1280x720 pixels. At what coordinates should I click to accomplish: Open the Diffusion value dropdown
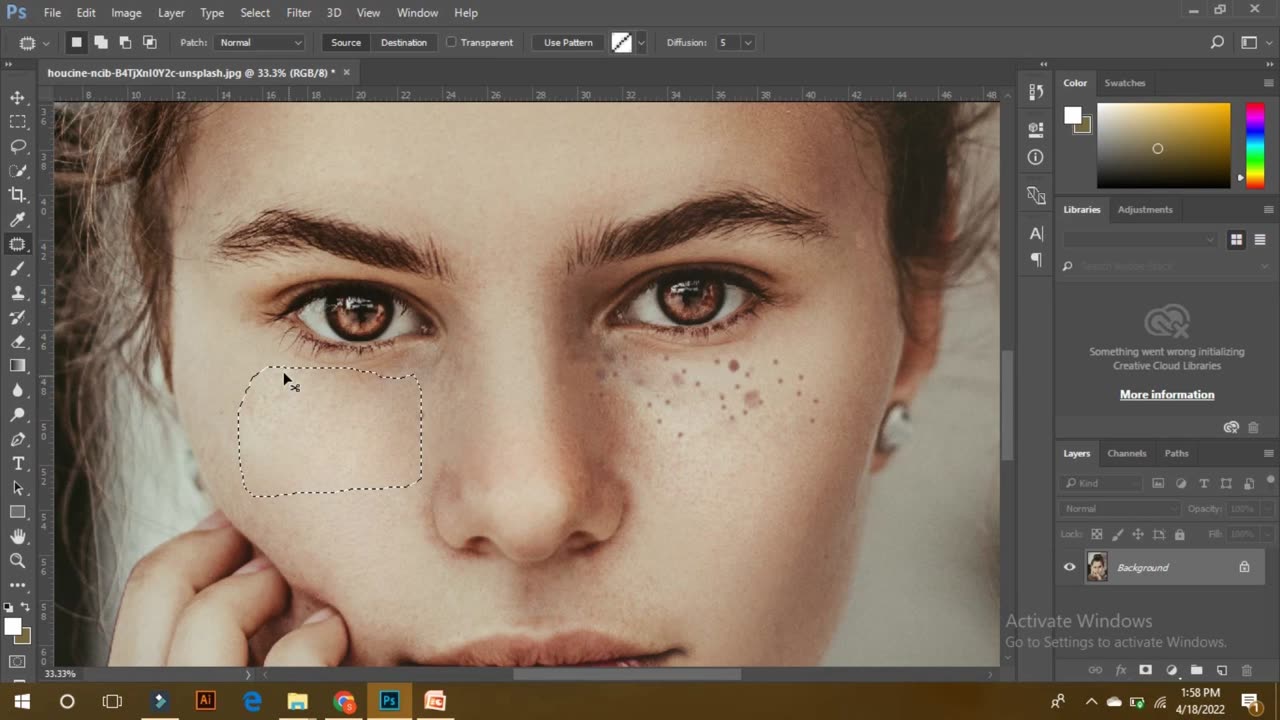(x=747, y=42)
